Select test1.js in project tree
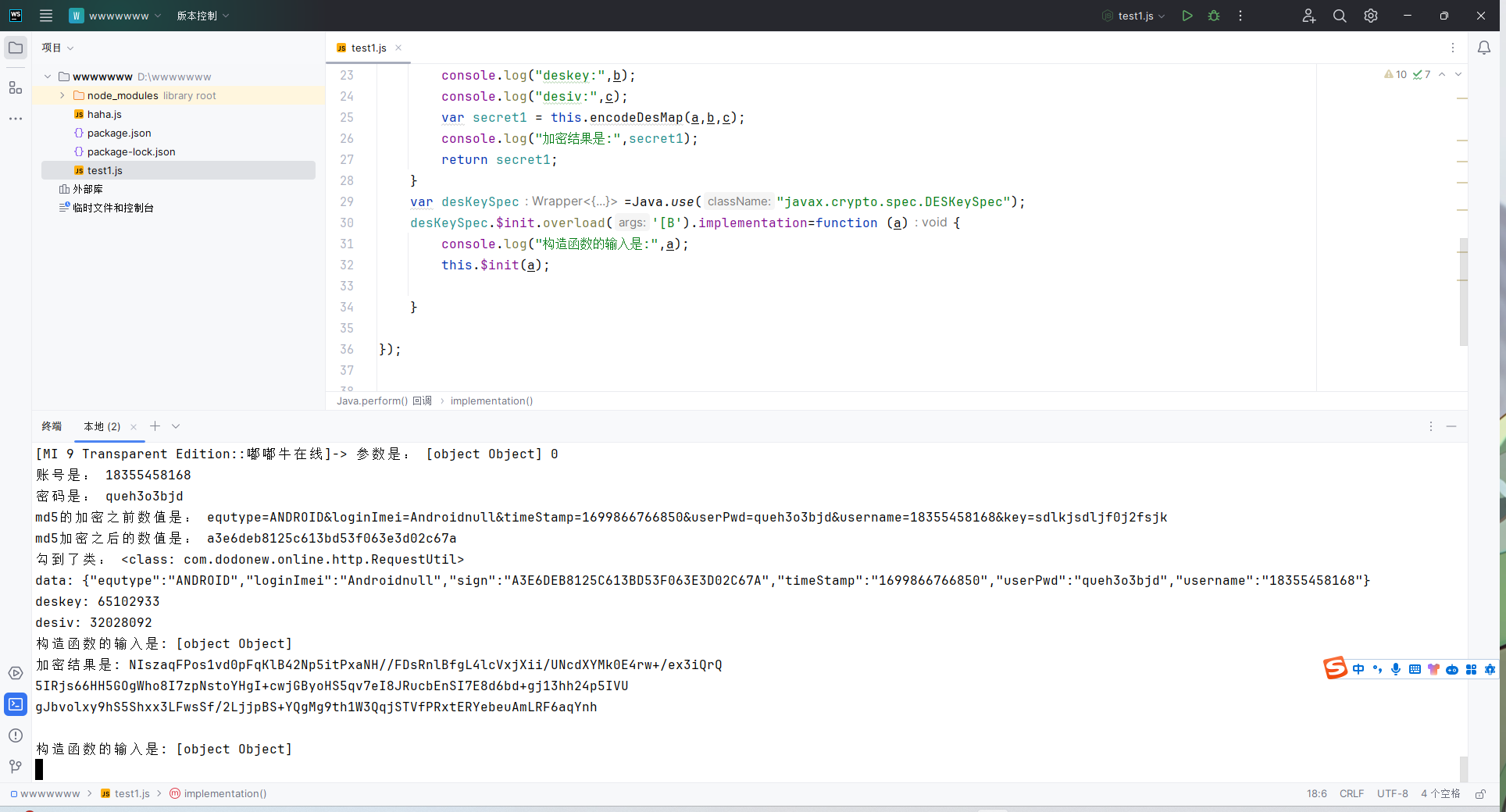Screen dimensions: 1506x812 pyautogui.click(x=178, y=170)
